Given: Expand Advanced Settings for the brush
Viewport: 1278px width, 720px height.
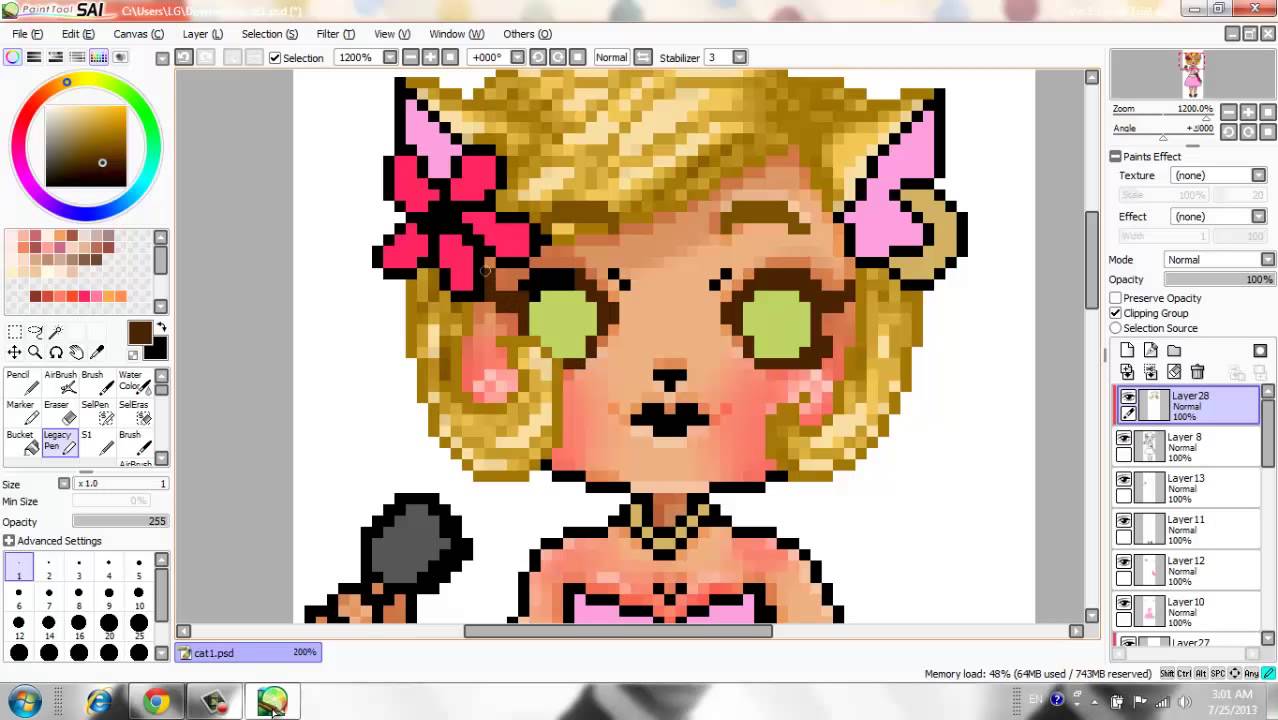Looking at the screenshot, I should (9, 541).
